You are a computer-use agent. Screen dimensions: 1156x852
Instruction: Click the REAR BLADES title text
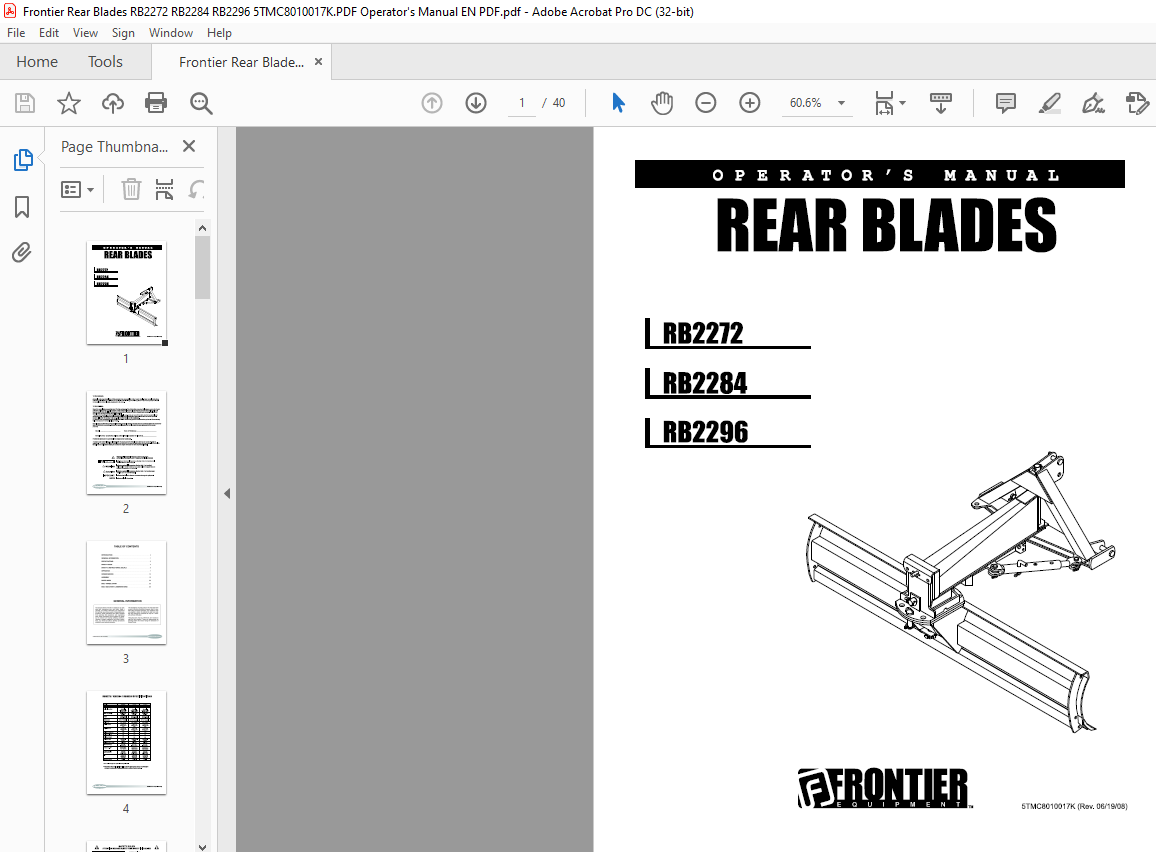point(887,226)
